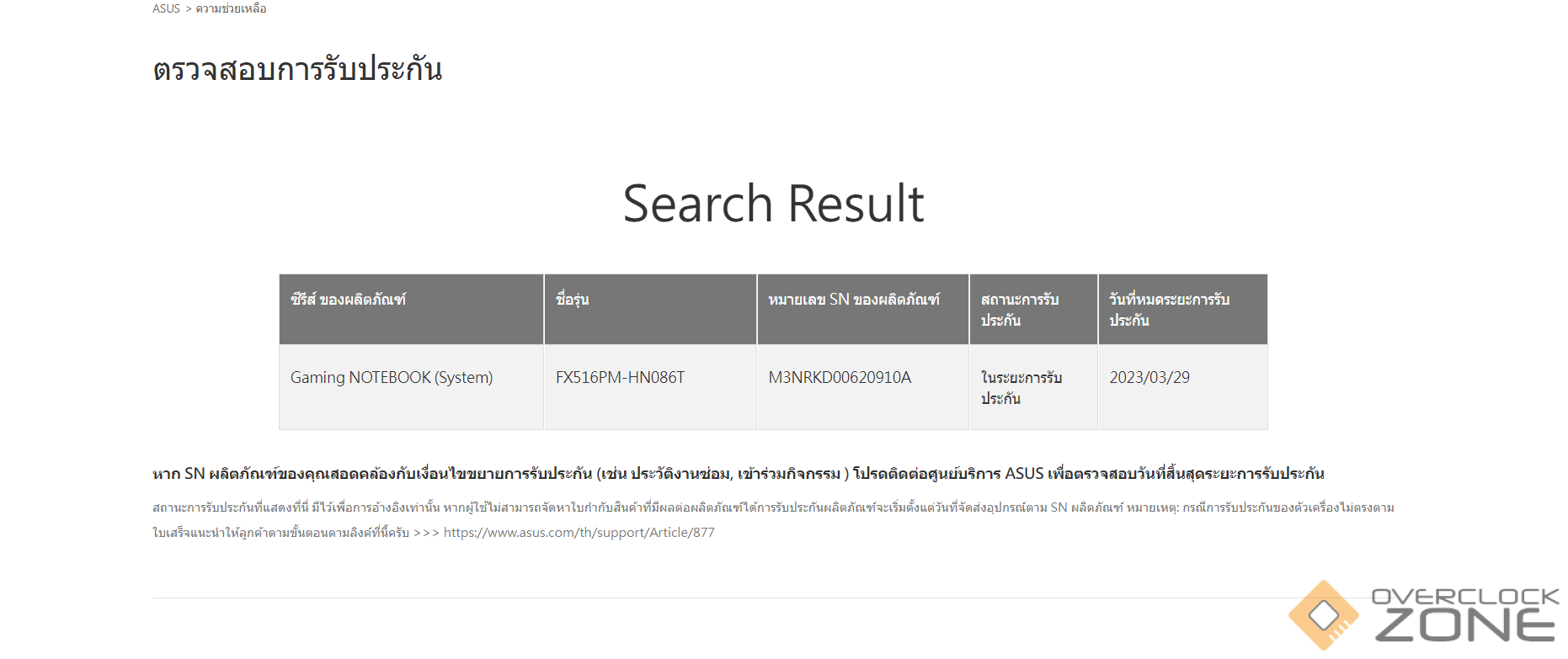This screenshot has height=659, width=1568.
Task: Click the bold SN warranty extension notice
Action: pyautogui.click(x=739, y=474)
